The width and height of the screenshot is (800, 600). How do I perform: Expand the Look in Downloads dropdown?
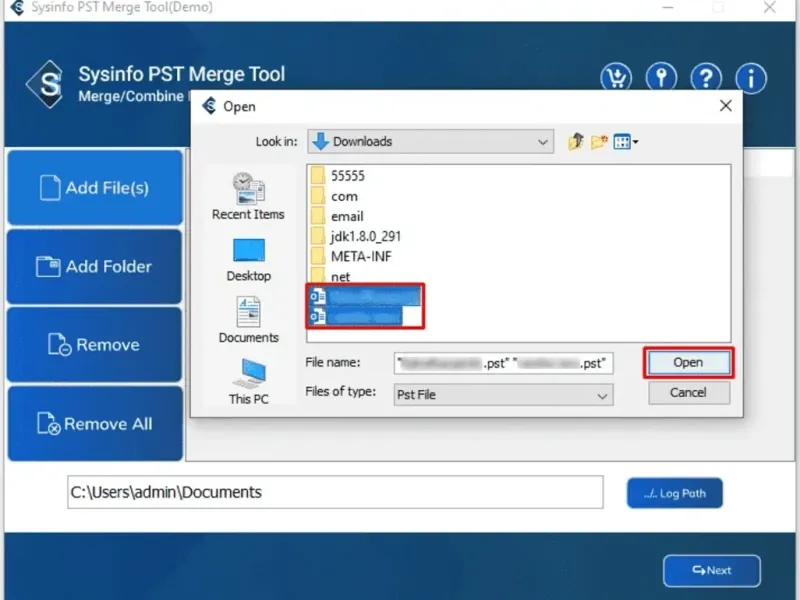(x=431, y=141)
